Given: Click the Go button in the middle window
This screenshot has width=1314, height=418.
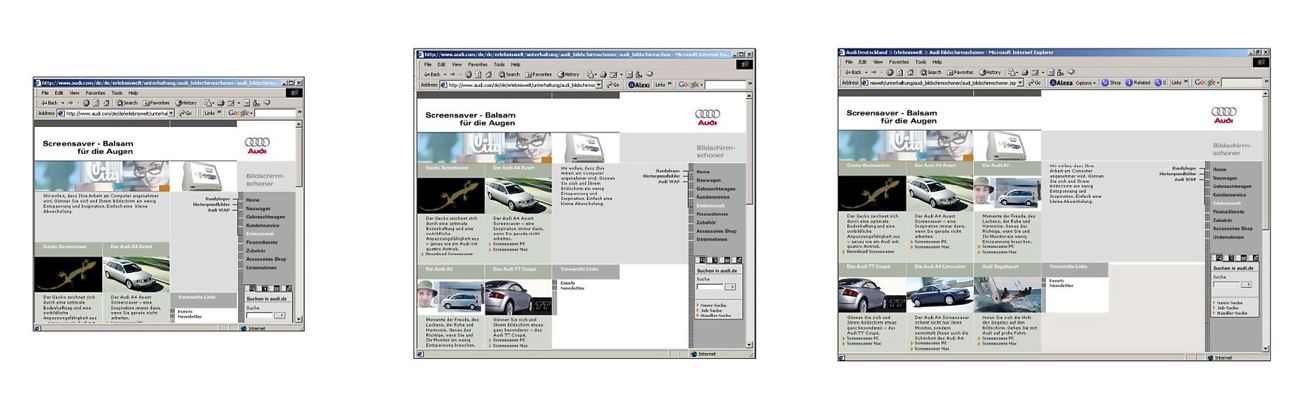Looking at the screenshot, I should click(x=613, y=85).
